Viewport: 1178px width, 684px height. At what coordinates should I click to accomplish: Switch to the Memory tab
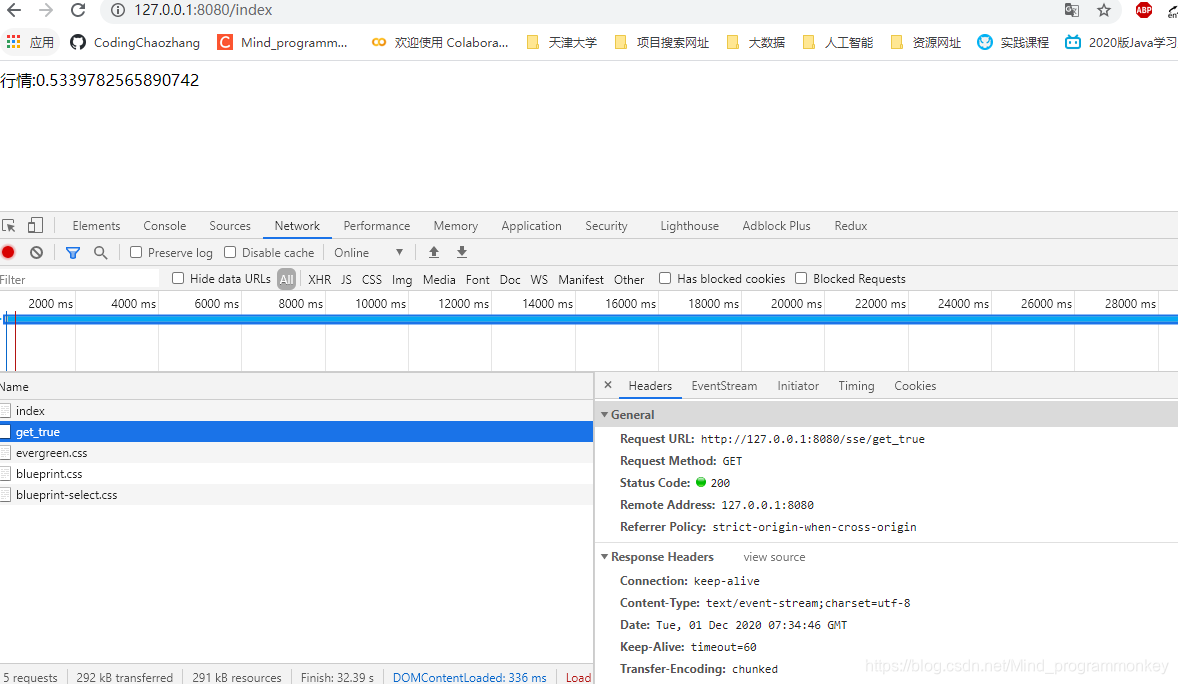click(x=455, y=225)
